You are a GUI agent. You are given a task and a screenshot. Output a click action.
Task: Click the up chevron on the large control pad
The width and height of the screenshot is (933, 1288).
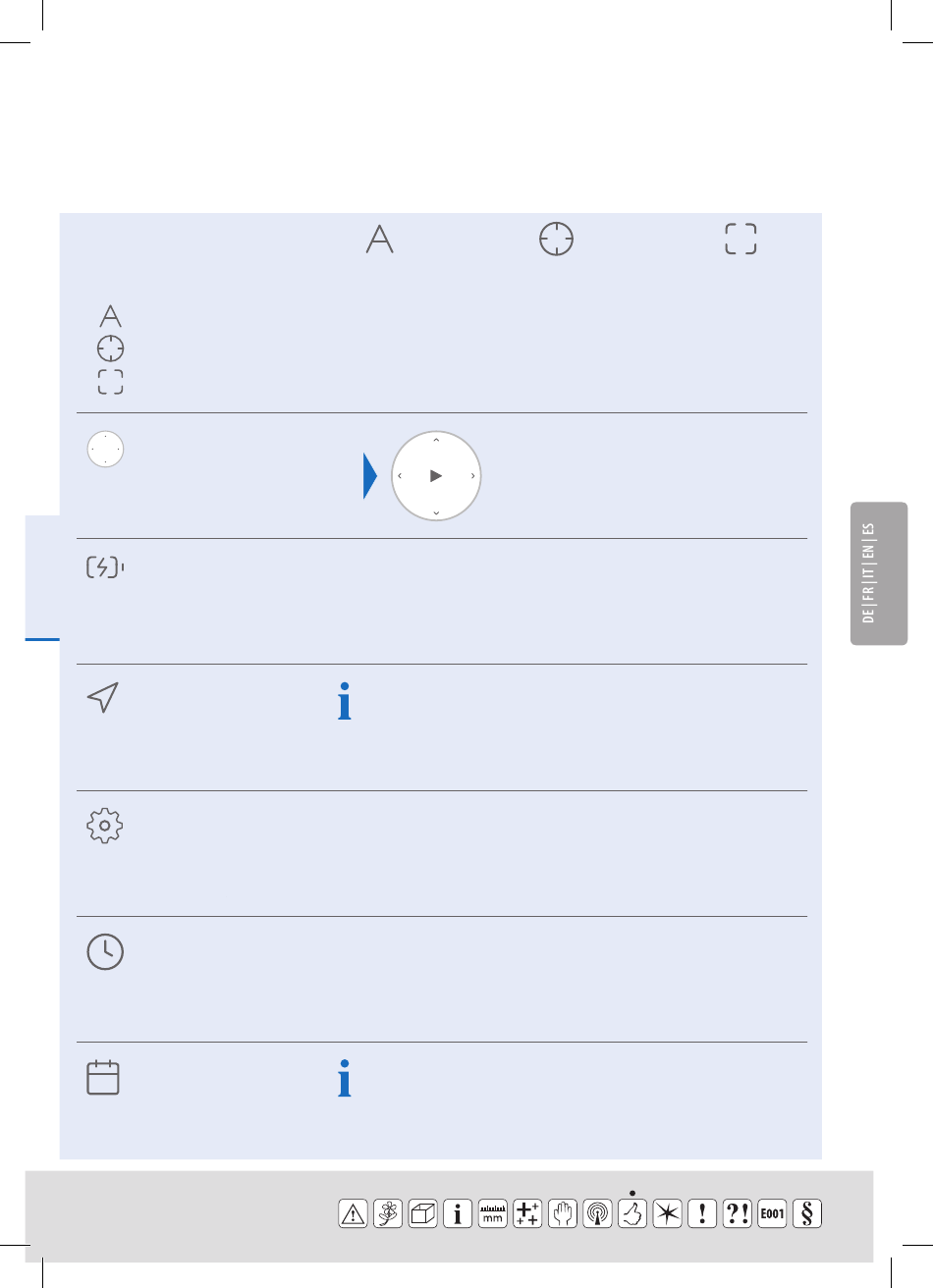[x=436, y=440]
